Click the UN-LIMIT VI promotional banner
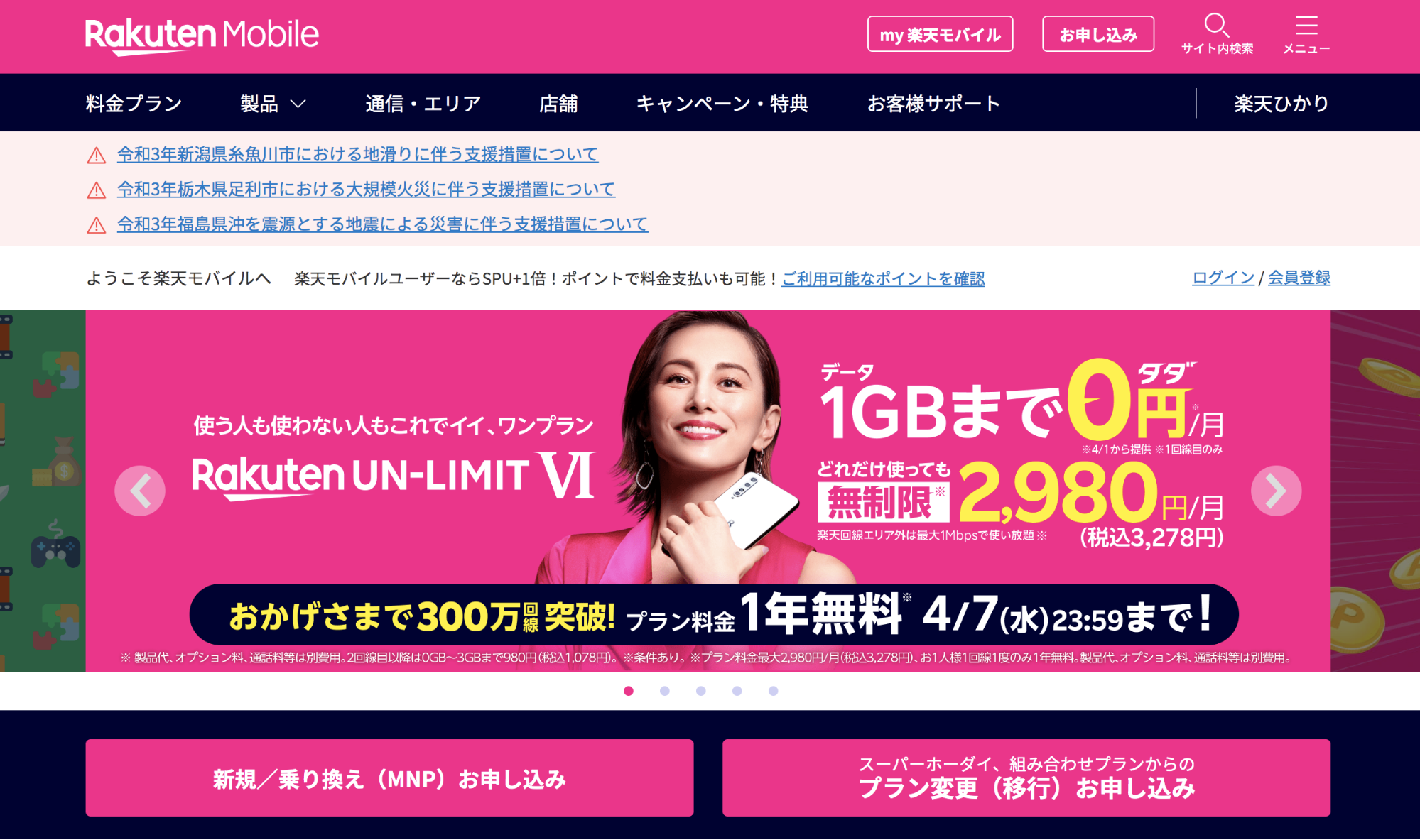The width and height of the screenshot is (1420, 840). 708,491
